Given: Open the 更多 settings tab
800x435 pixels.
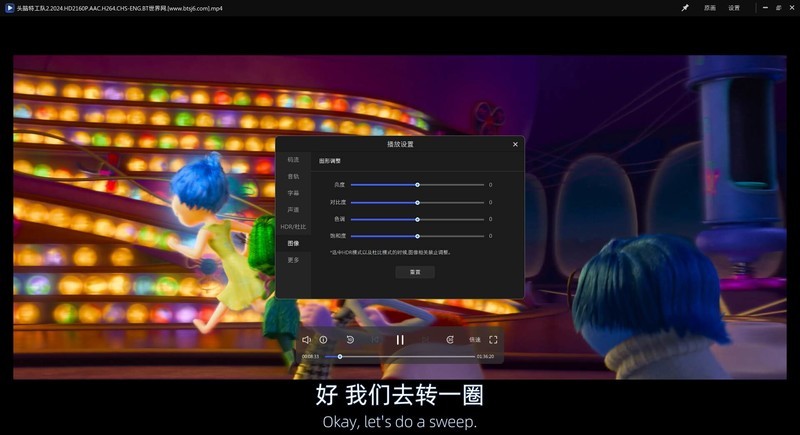Looking at the screenshot, I should point(293,260).
